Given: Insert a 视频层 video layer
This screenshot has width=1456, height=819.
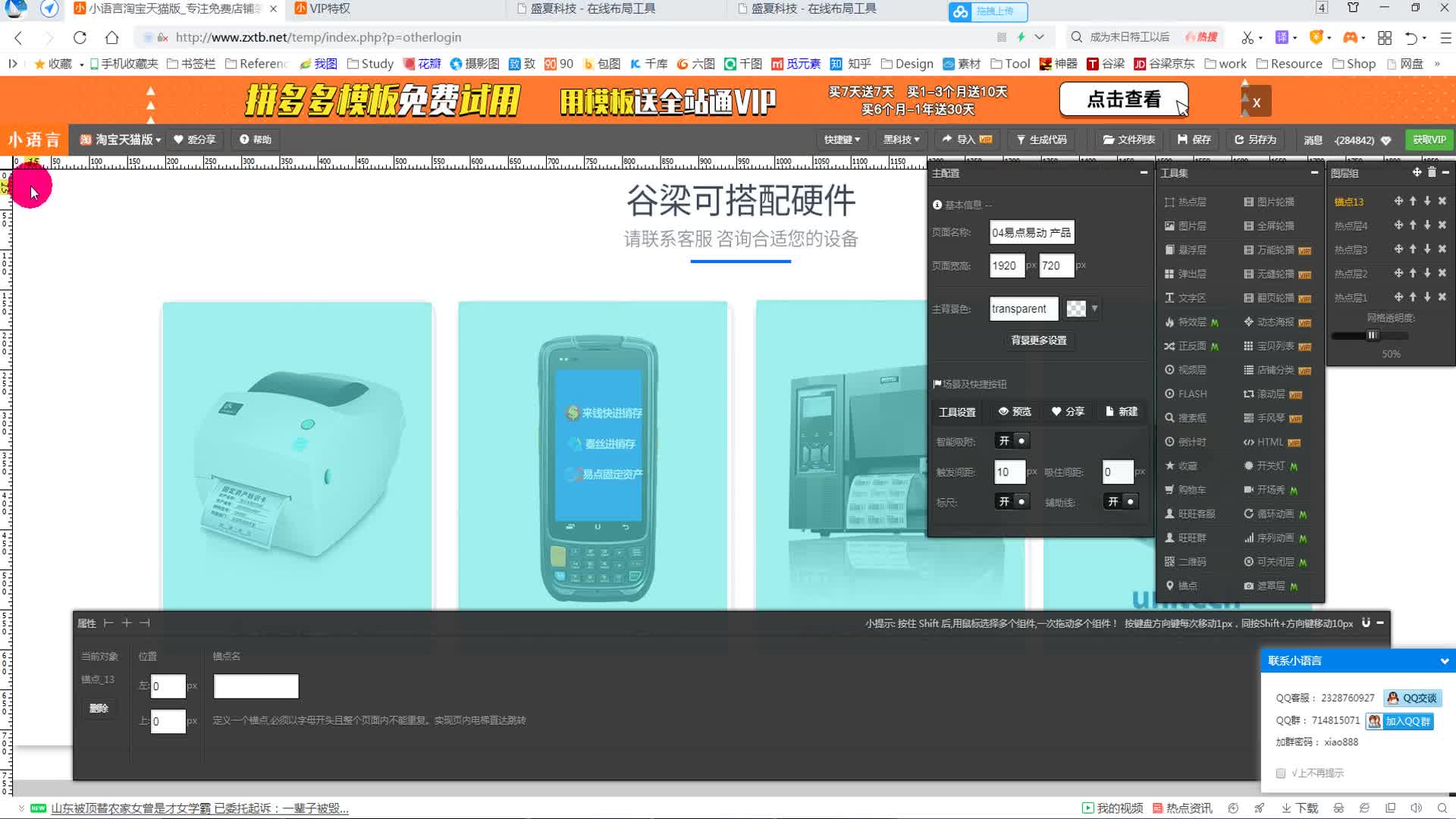Looking at the screenshot, I should pos(1185,370).
